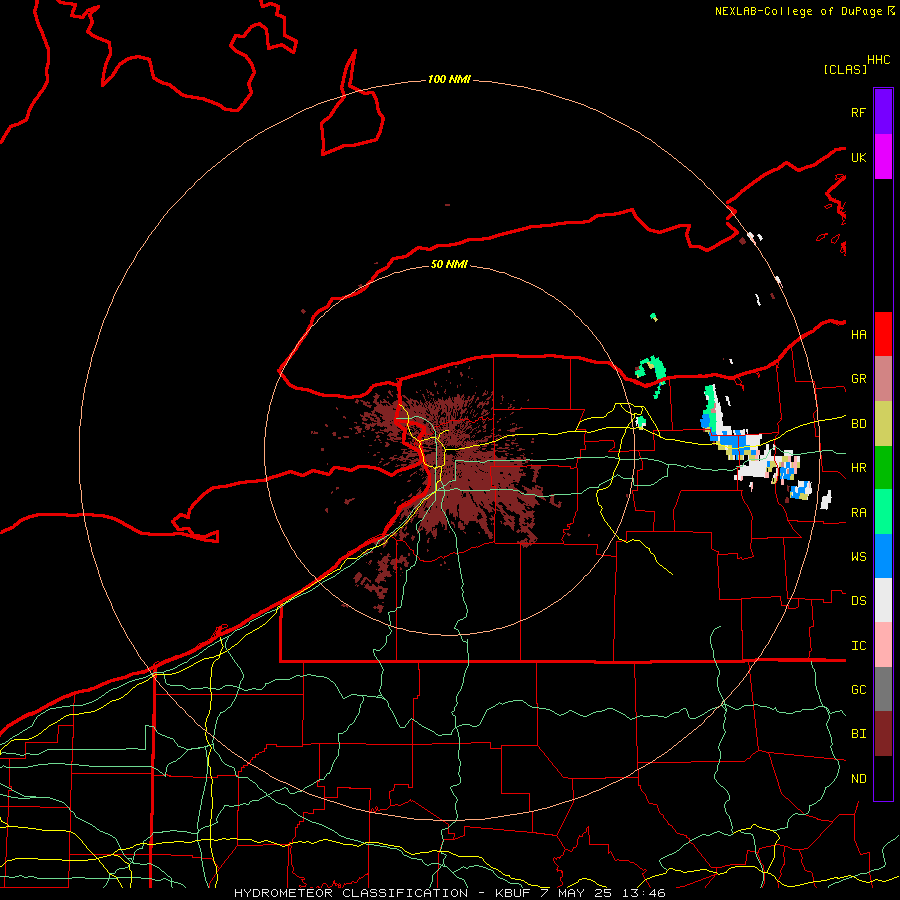The height and width of the screenshot is (900, 900).
Task: Click the HYDROMETEOR CLASSIFICATION title text
Action: (x=351, y=893)
